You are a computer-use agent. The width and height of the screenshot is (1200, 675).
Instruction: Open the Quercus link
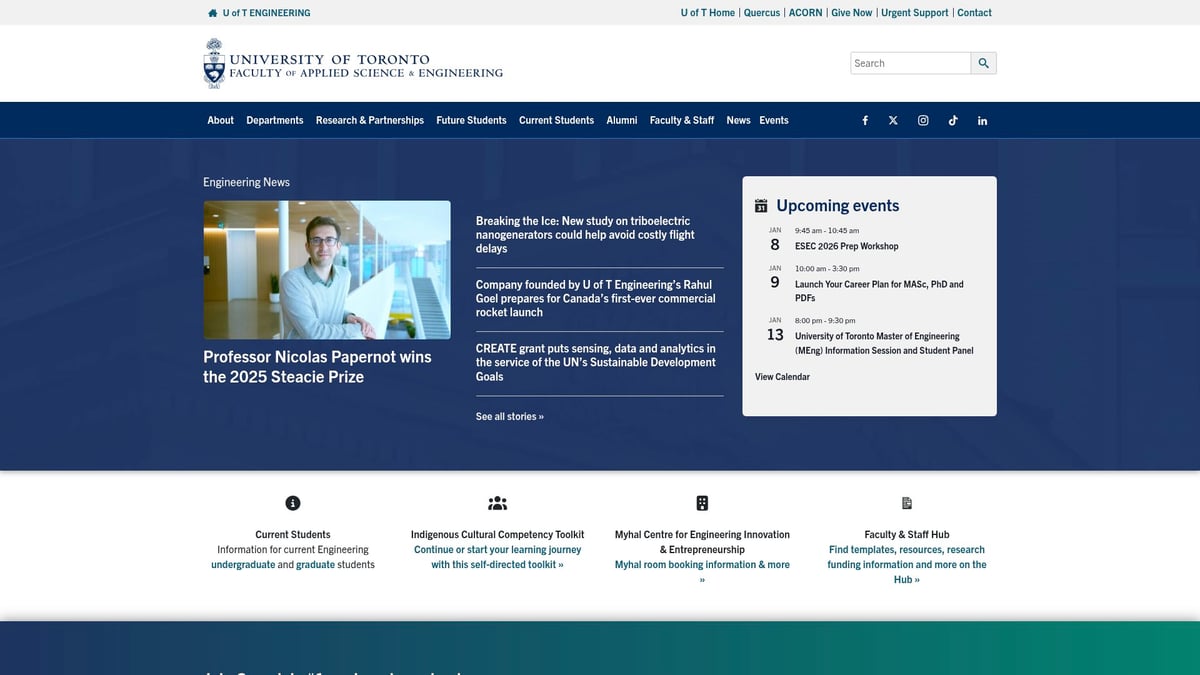pyautogui.click(x=762, y=13)
